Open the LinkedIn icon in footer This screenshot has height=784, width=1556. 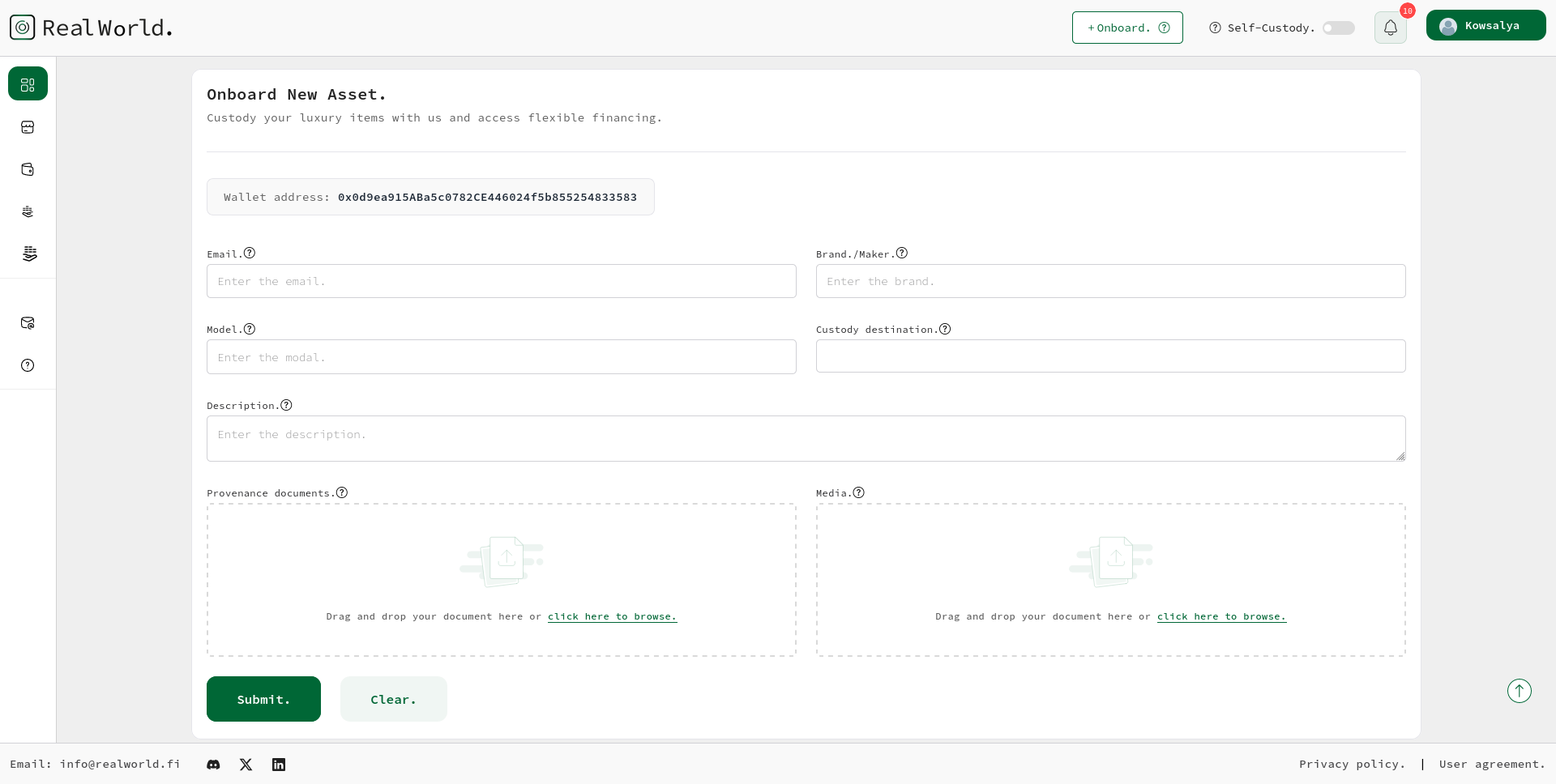279,765
